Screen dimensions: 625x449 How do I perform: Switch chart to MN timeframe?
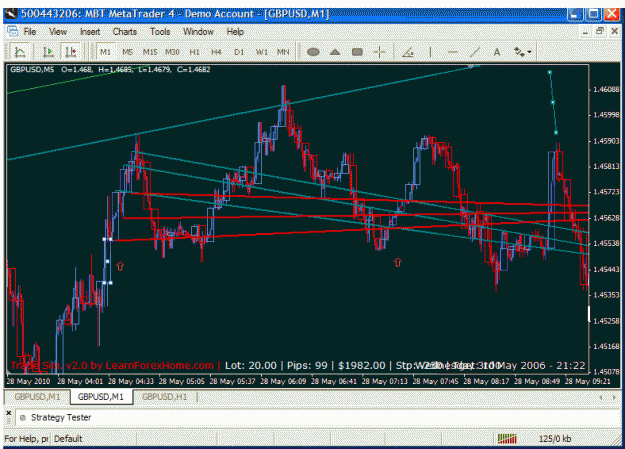tap(283, 52)
